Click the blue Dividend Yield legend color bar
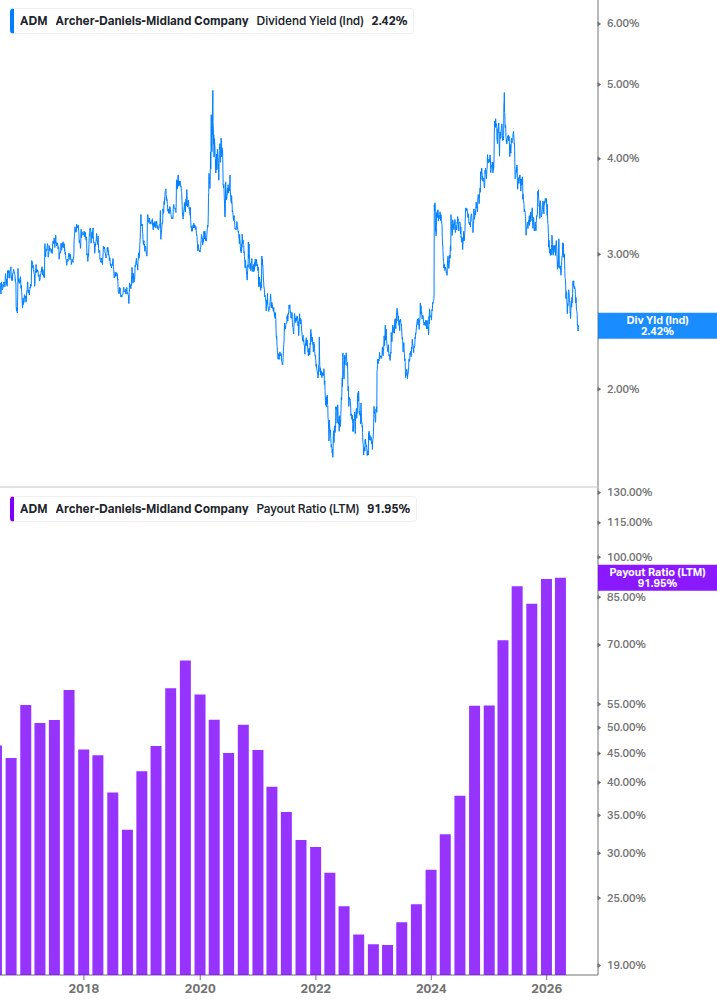The image size is (717, 1005). (12, 21)
